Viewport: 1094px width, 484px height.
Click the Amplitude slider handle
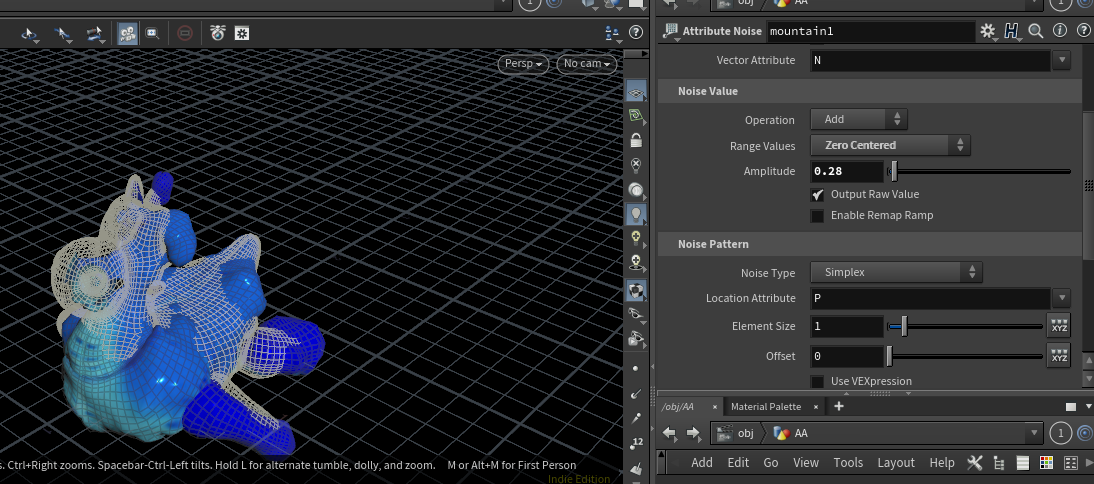pyautogui.click(x=894, y=171)
